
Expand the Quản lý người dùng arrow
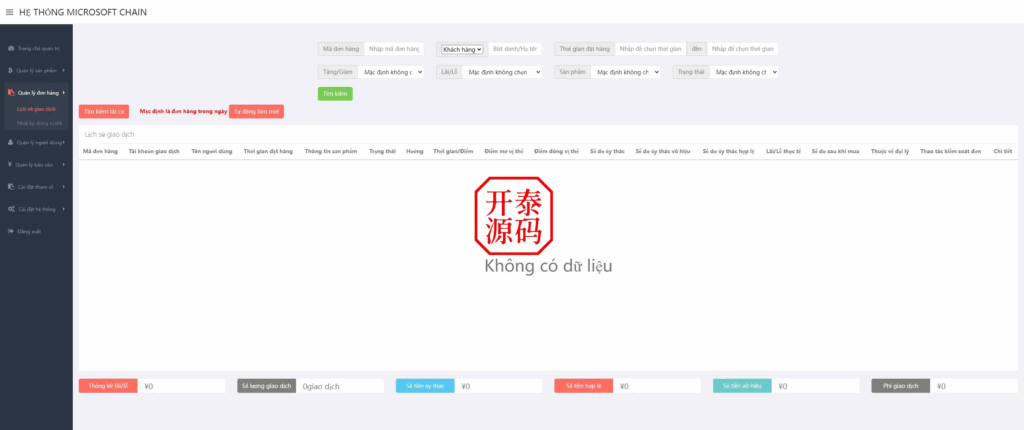click(64, 142)
